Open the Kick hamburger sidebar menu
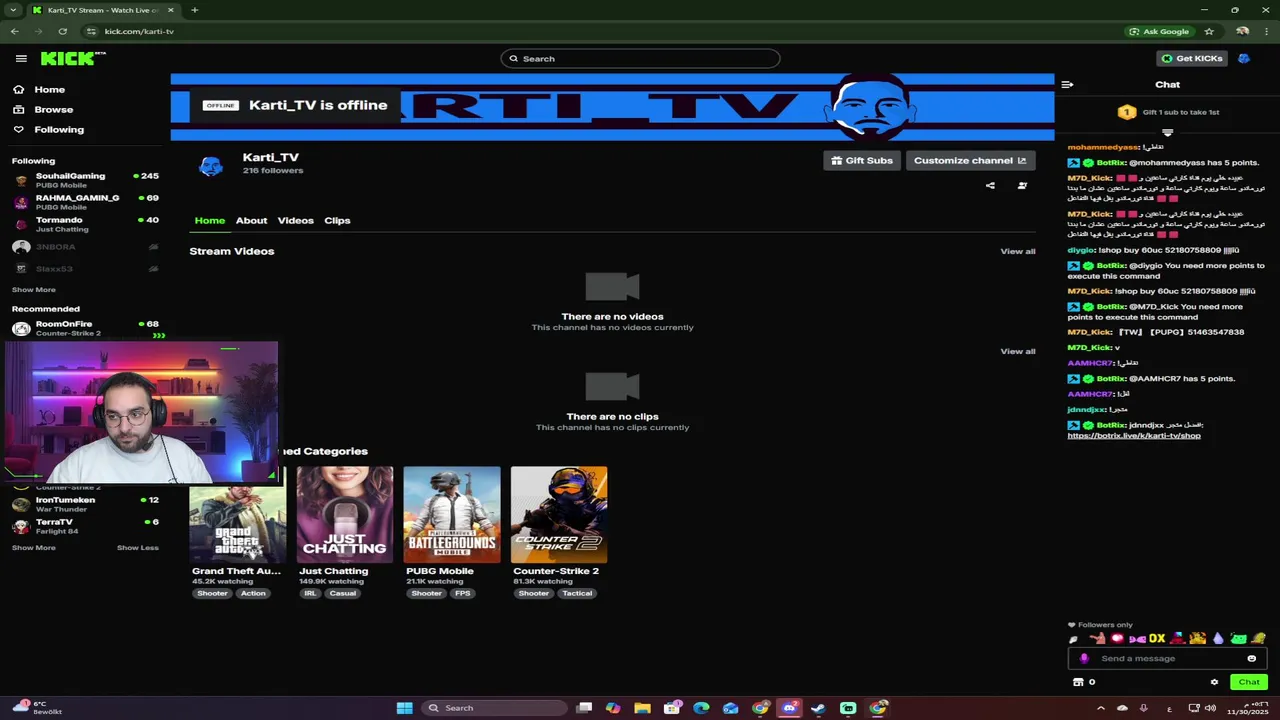Viewport: 1280px width, 720px height. point(21,59)
